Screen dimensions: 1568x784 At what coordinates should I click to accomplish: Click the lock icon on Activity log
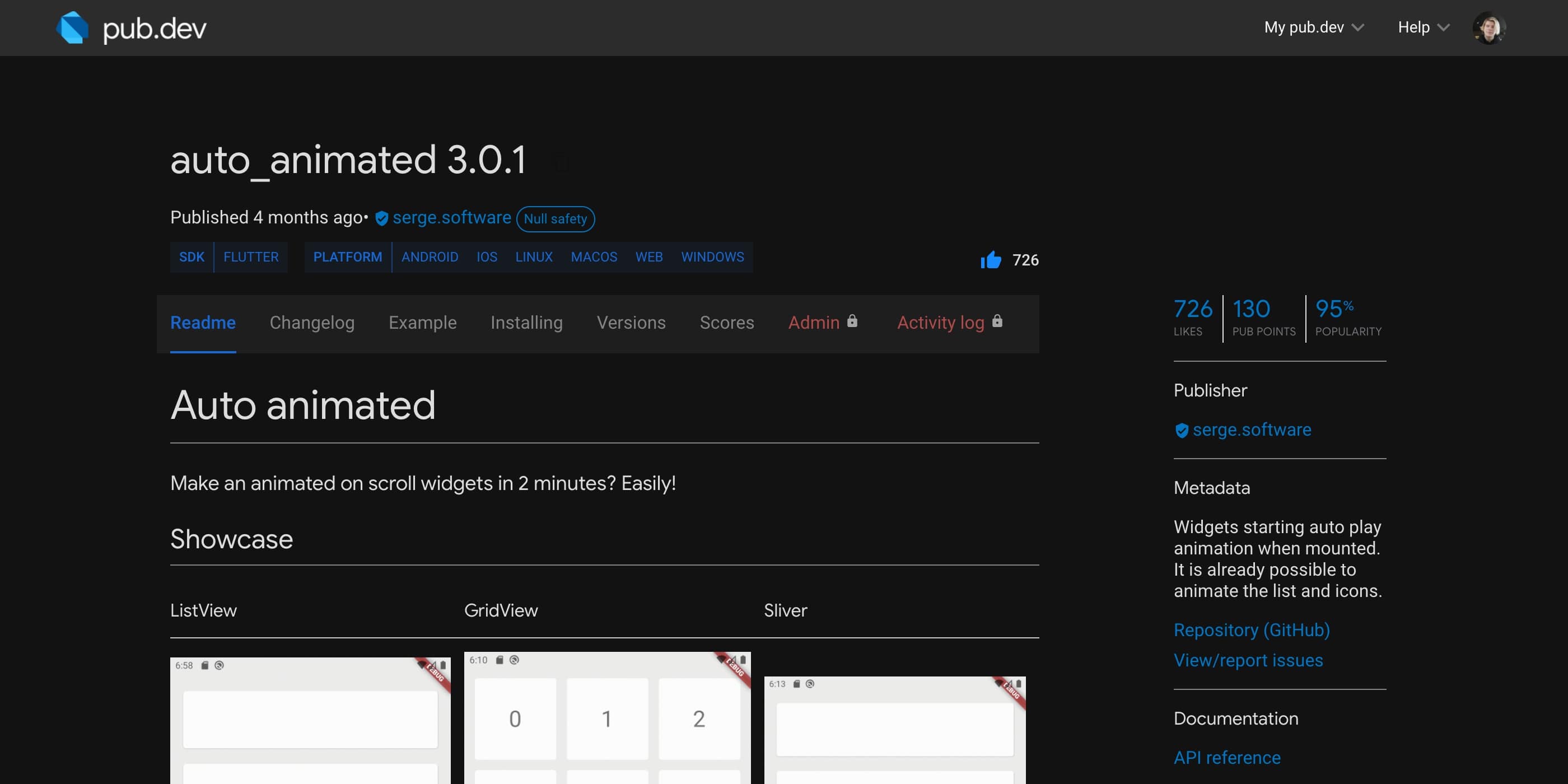(997, 321)
